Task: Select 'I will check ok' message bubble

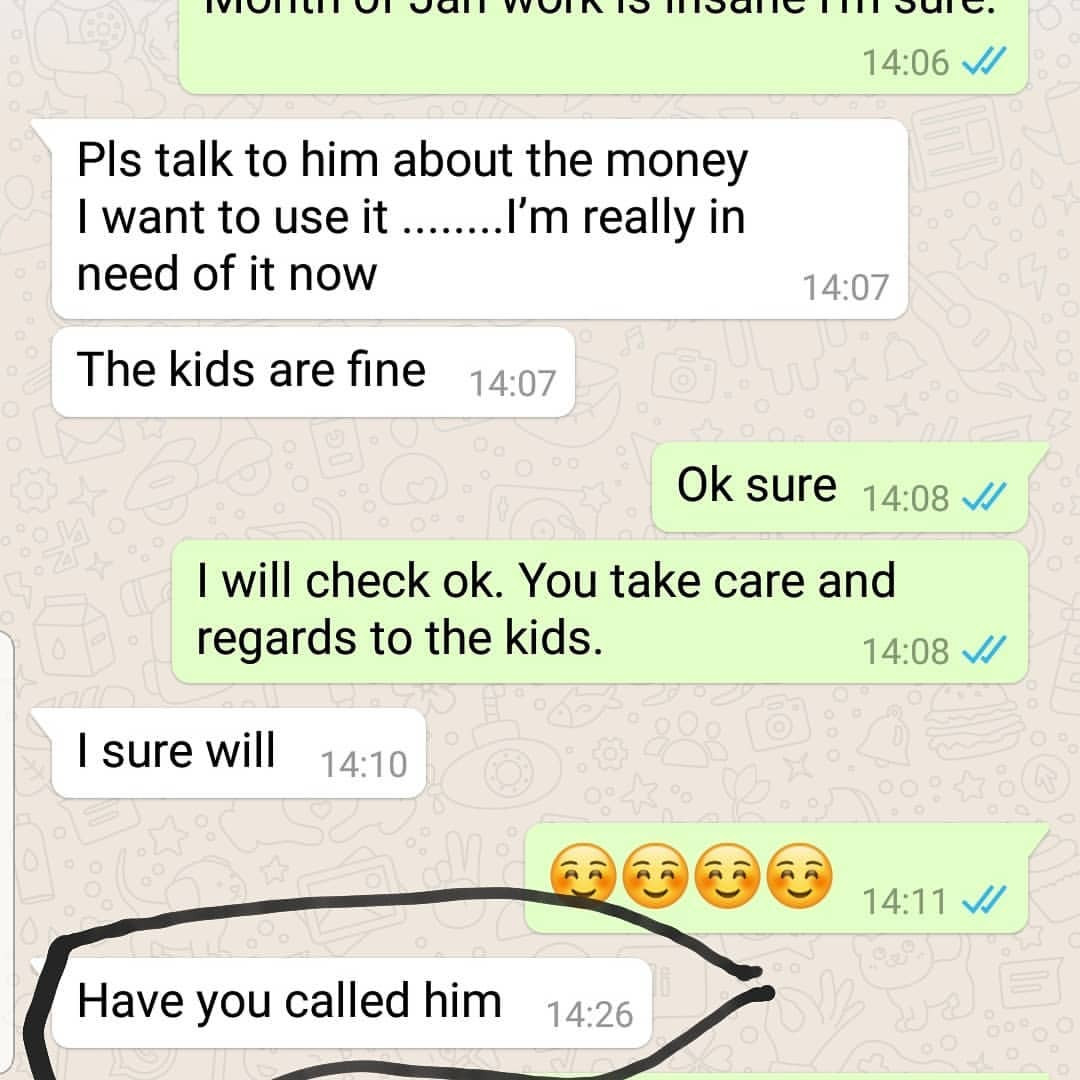Action: click(x=599, y=612)
